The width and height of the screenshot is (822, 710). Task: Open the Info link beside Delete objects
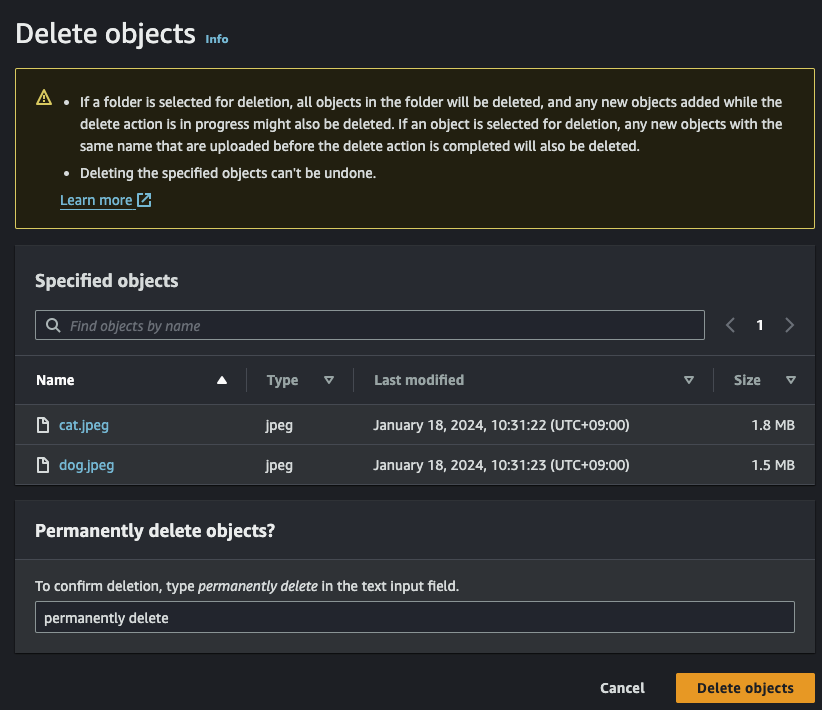216,39
